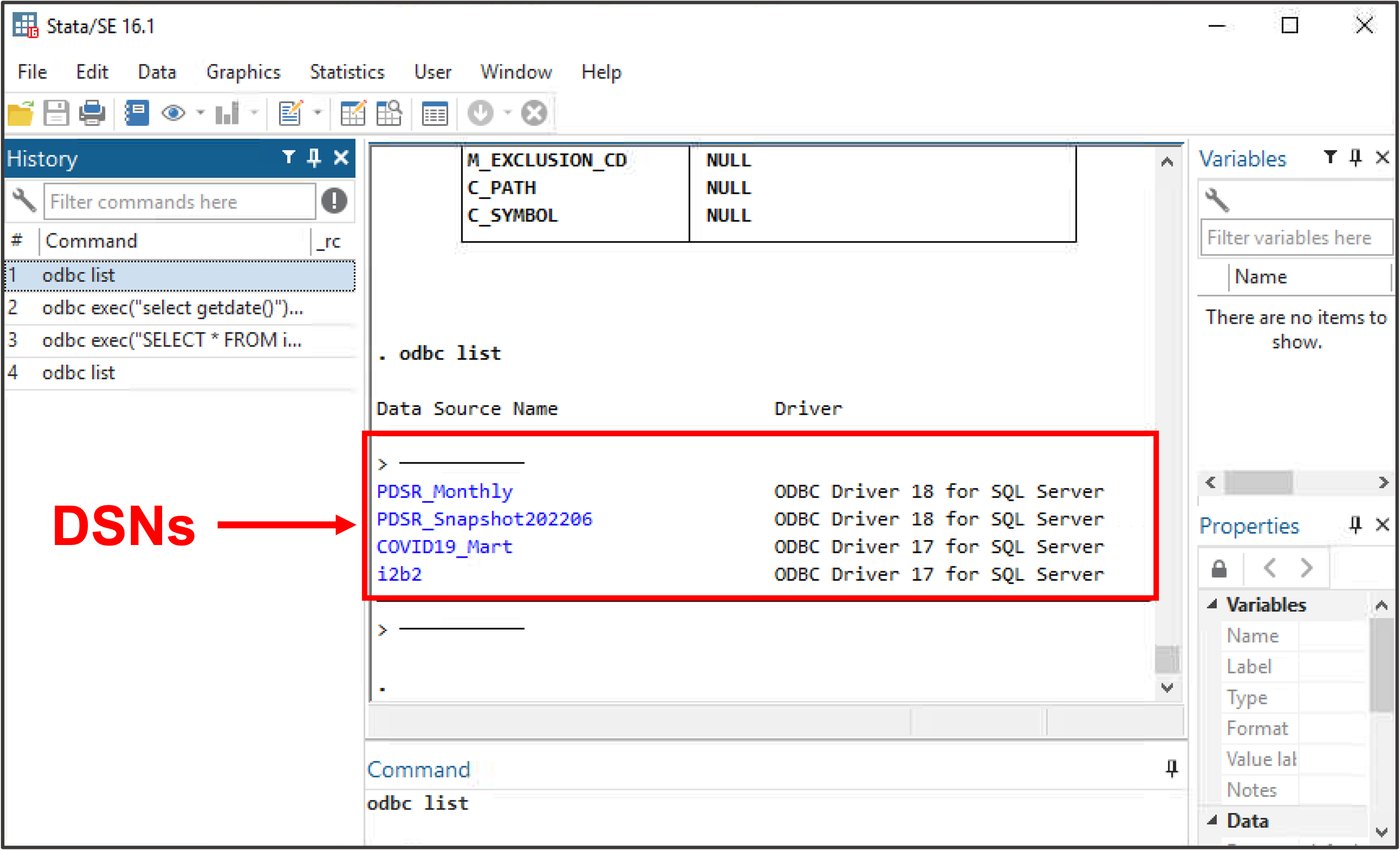Click the Viewer eye icon
The width and height of the screenshot is (1400, 850).
click(x=173, y=113)
